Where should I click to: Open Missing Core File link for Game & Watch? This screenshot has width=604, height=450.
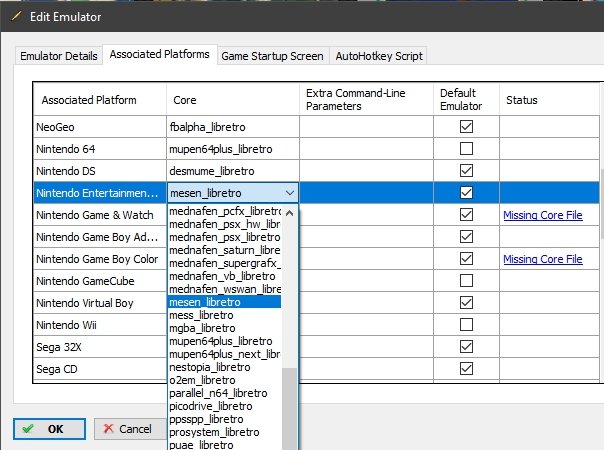(543, 215)
